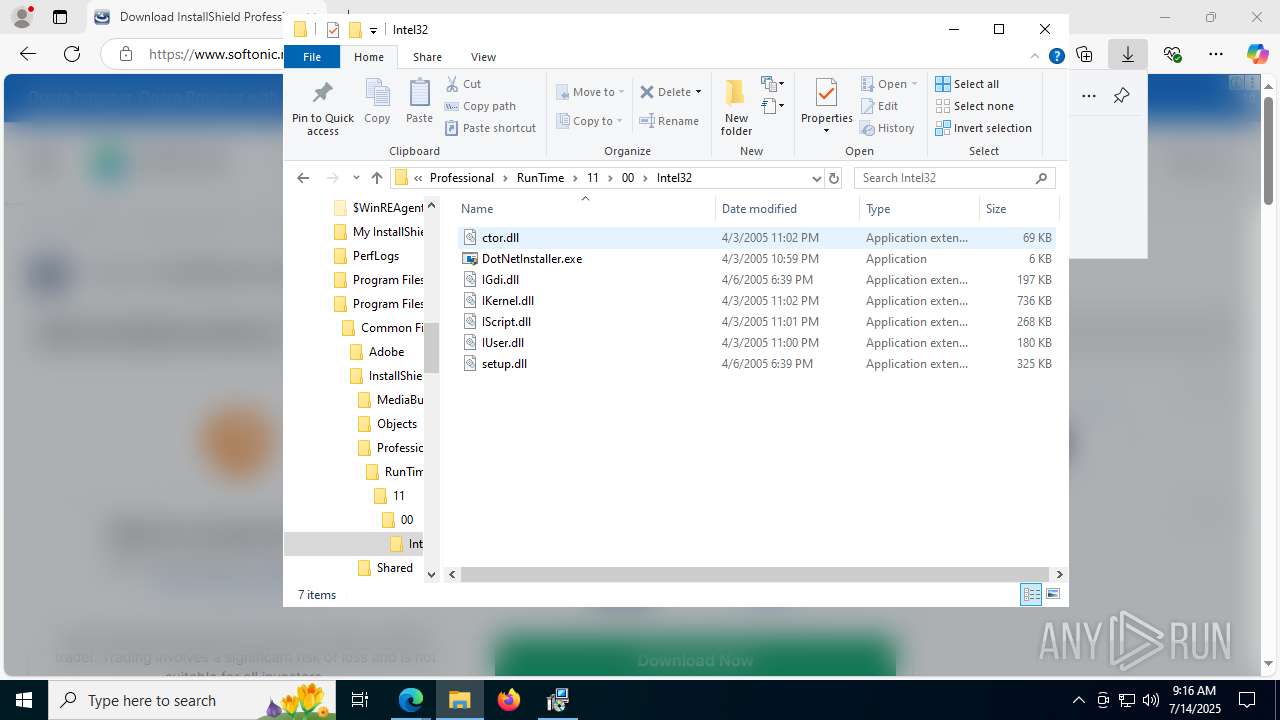1280x720 pixels.
Task: Collapse the ribbon with chevron
Action: [1035, 57]
